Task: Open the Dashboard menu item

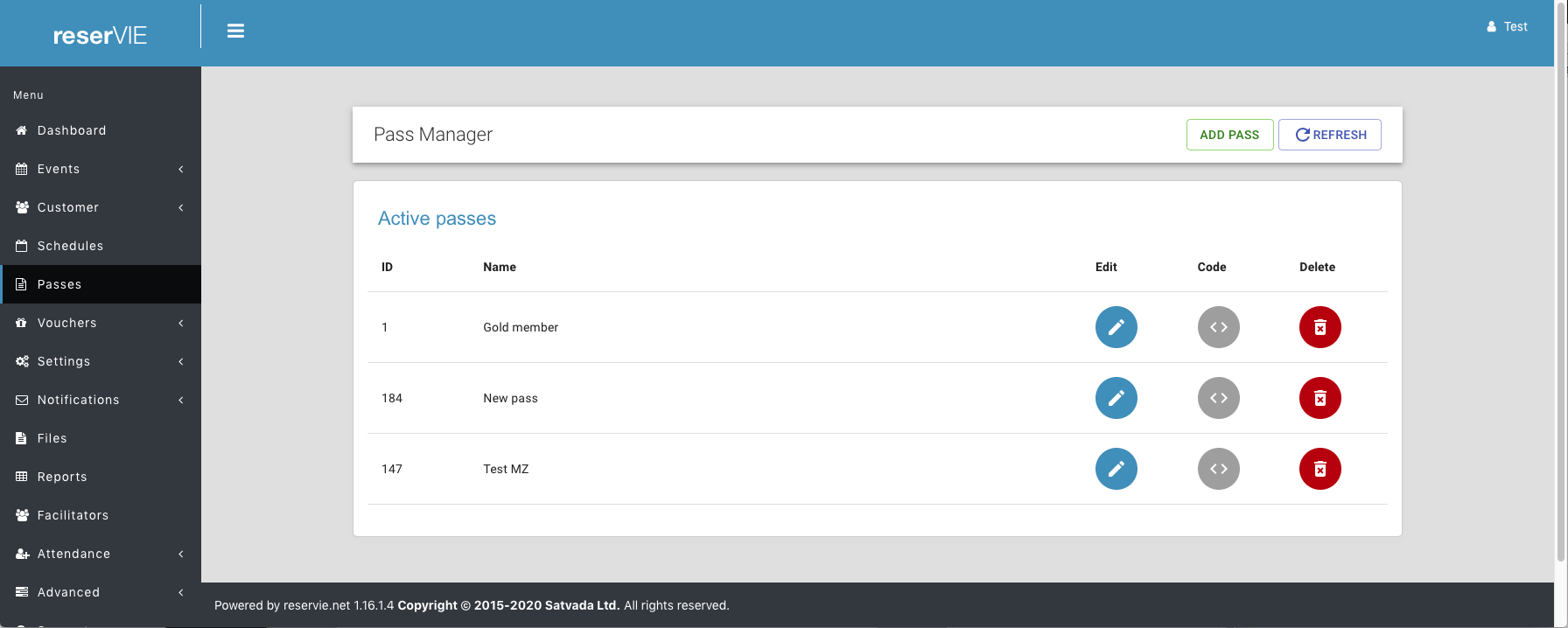Action: tap(72, 130)
